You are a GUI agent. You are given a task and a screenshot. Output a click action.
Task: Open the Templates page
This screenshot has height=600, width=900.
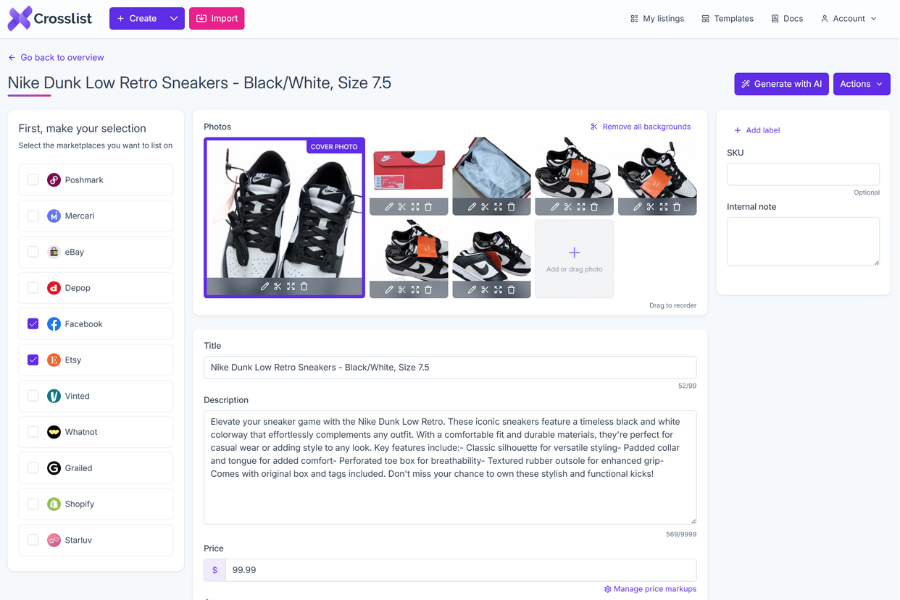[727, 18]
